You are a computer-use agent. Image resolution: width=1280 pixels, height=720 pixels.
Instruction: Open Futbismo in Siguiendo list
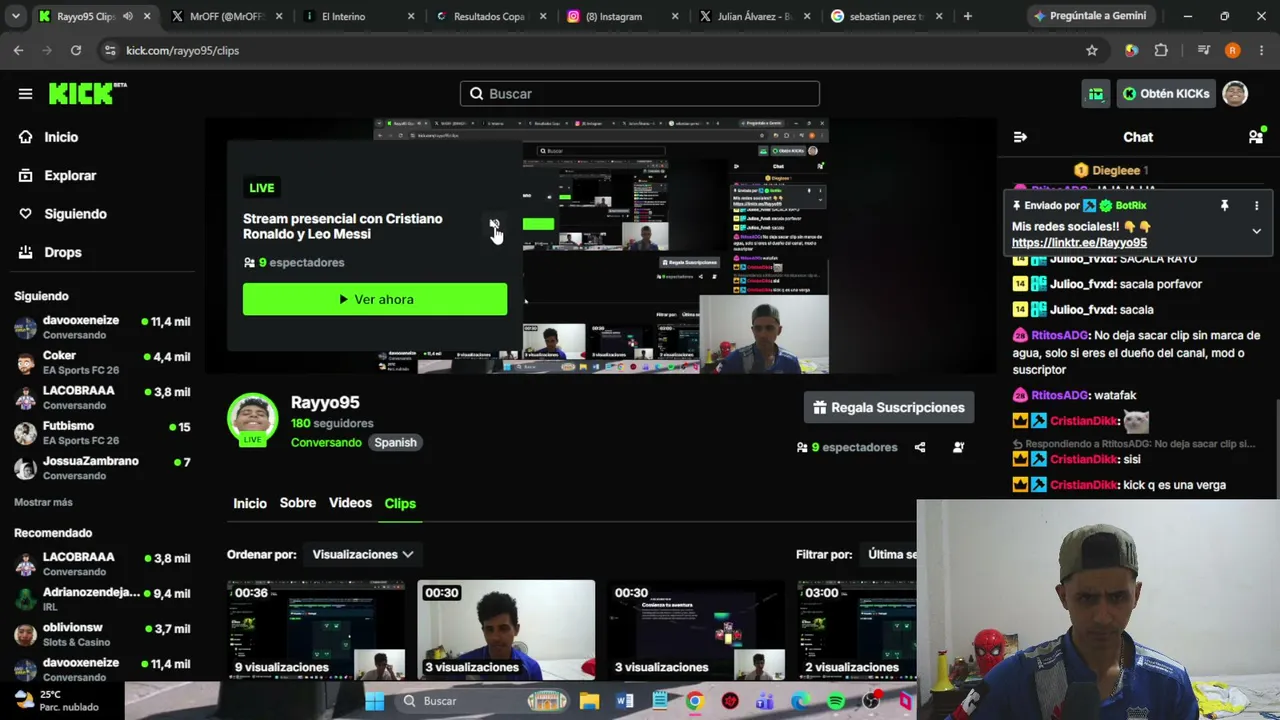coord(102,433)
